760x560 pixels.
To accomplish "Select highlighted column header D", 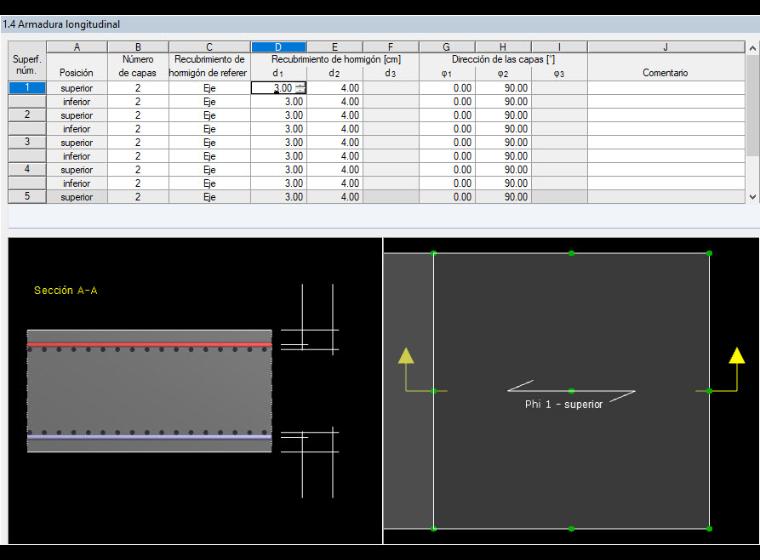I will (x=278, y=47).
